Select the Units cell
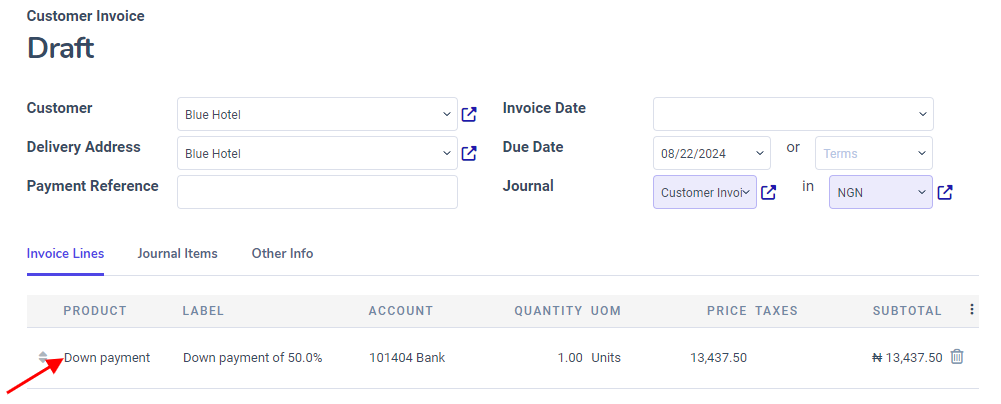 coord(606,357)
